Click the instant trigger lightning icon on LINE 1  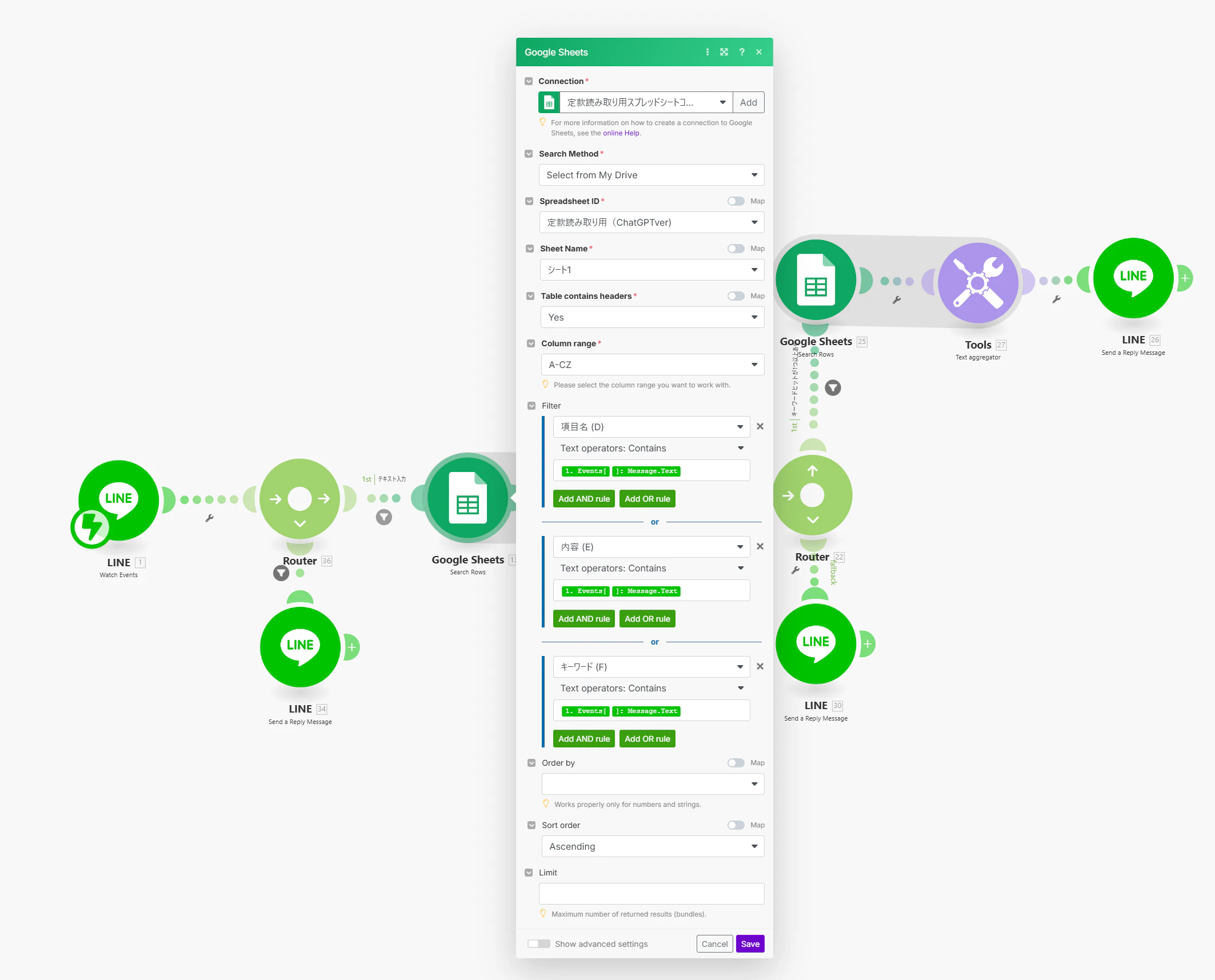pyautogui.click(x=90, y=527)
